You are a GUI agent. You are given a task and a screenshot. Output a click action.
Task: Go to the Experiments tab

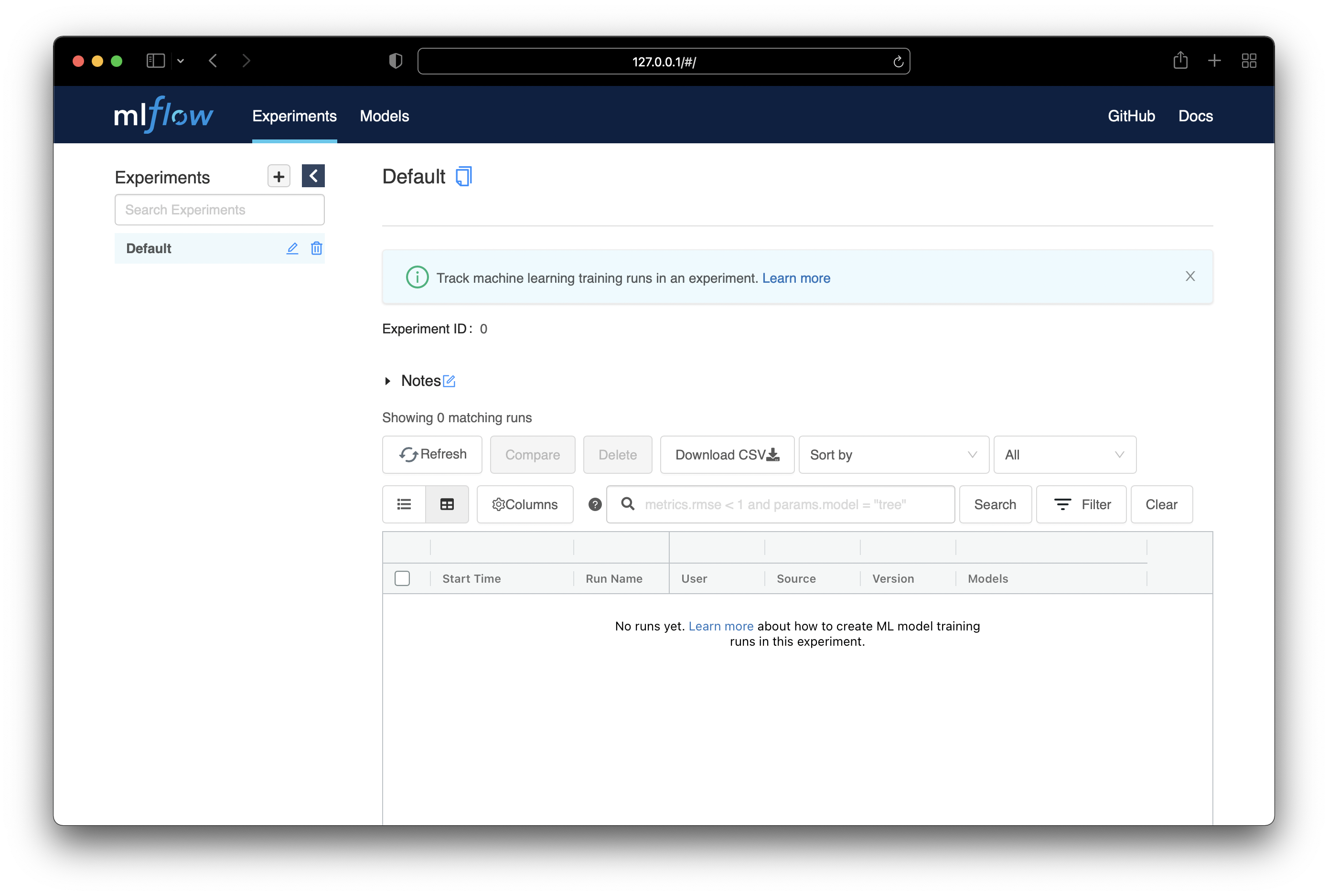(x=294, y=116)
